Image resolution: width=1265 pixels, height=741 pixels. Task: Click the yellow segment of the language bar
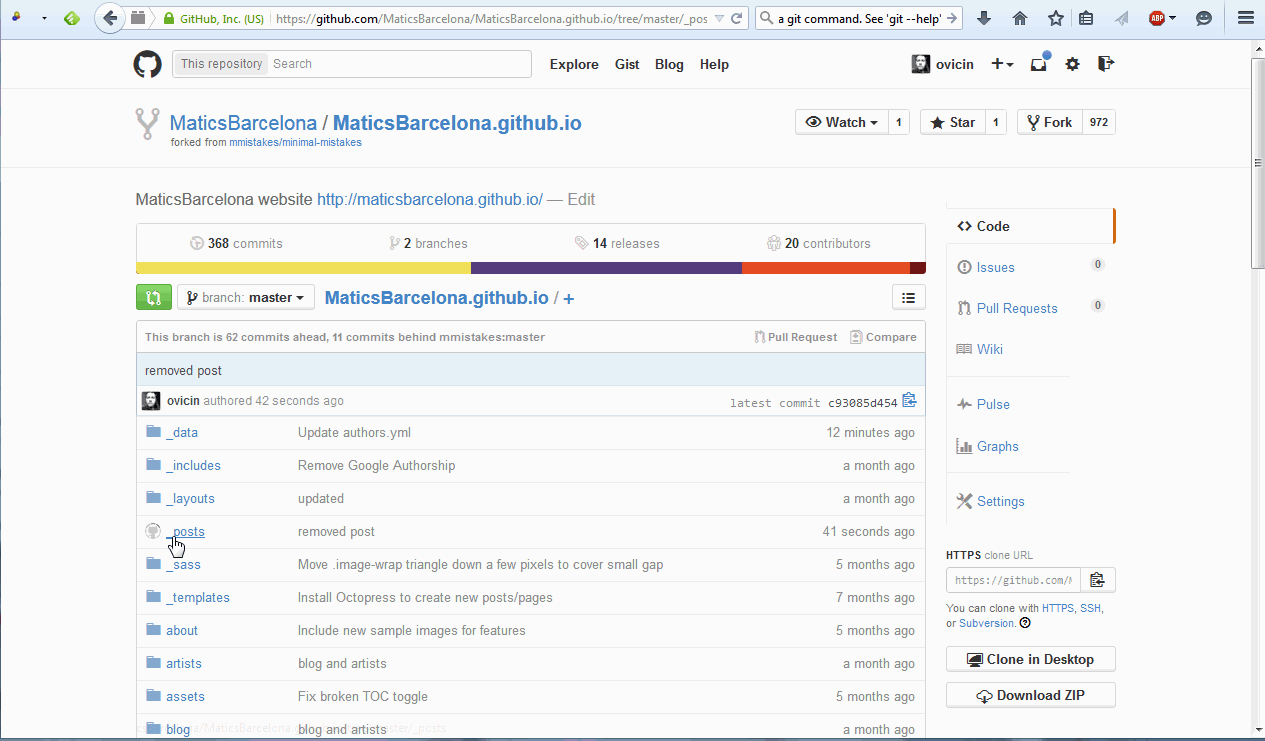point(303,268)
